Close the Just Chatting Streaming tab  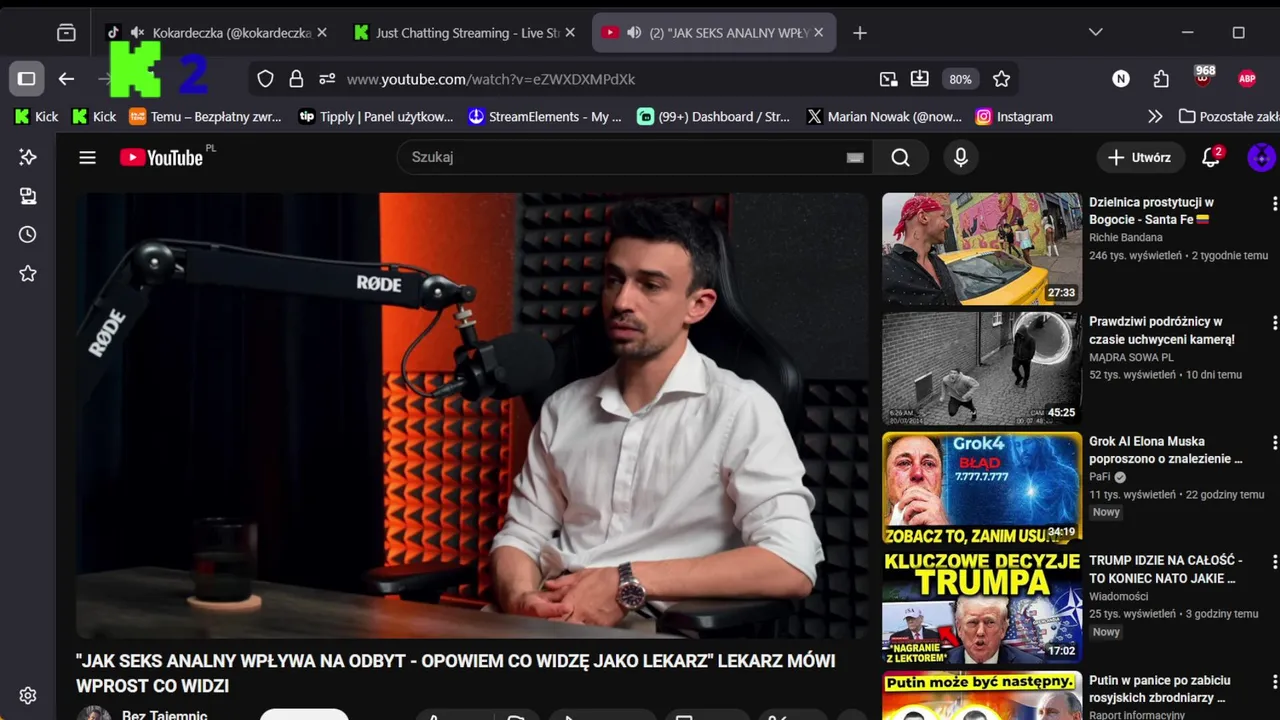coord(570,33)
